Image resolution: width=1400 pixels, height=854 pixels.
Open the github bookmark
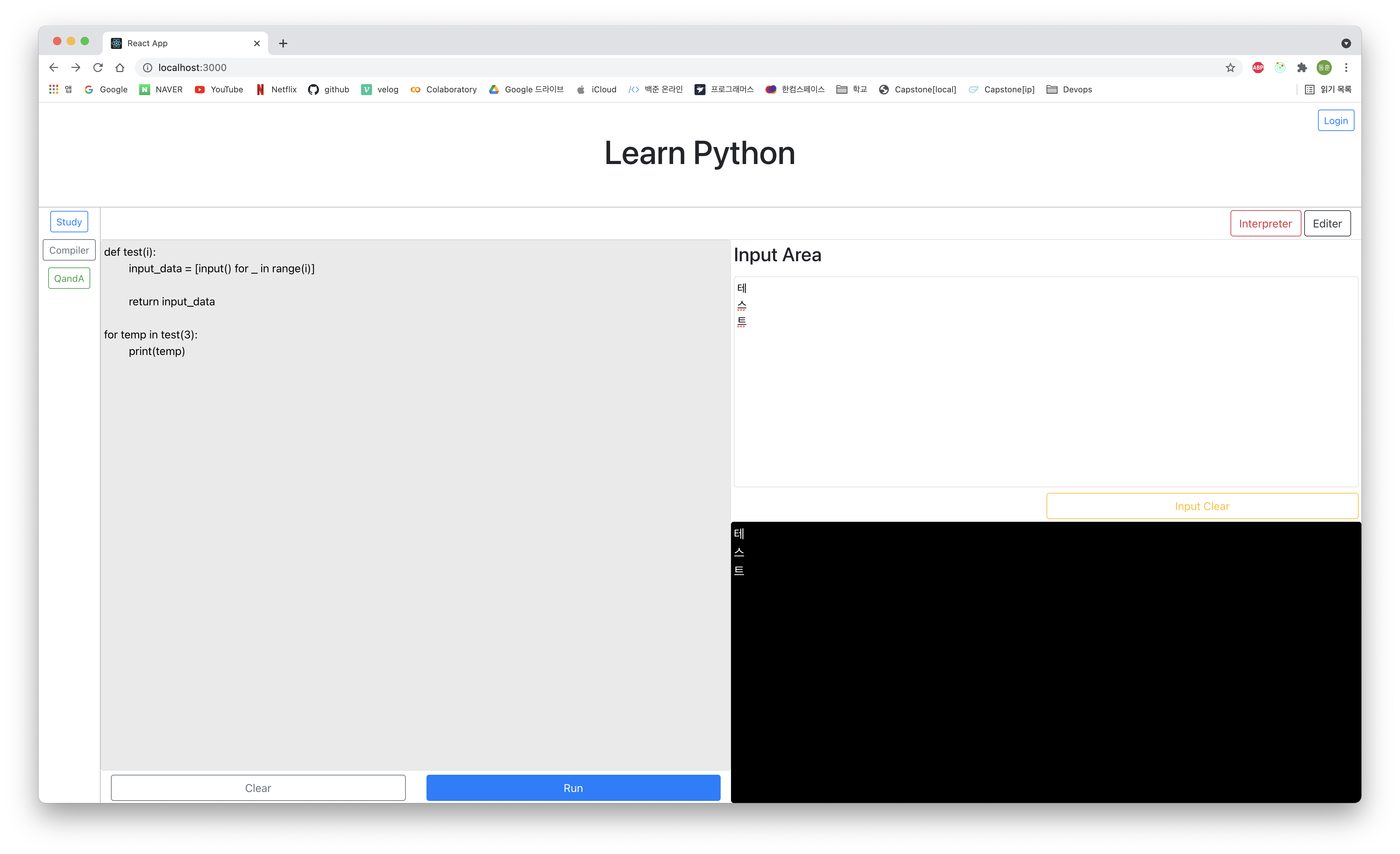[x=328, y=89]
